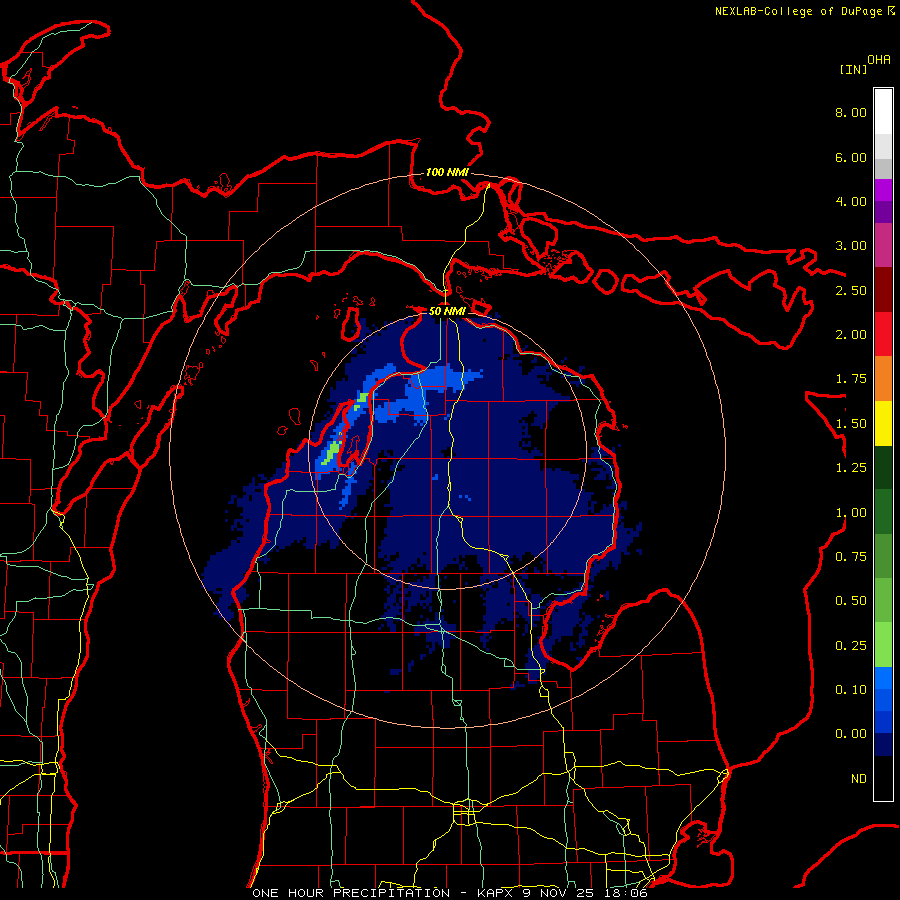
Task: Click the 1.75 legend value
Action: pos(851,378)
